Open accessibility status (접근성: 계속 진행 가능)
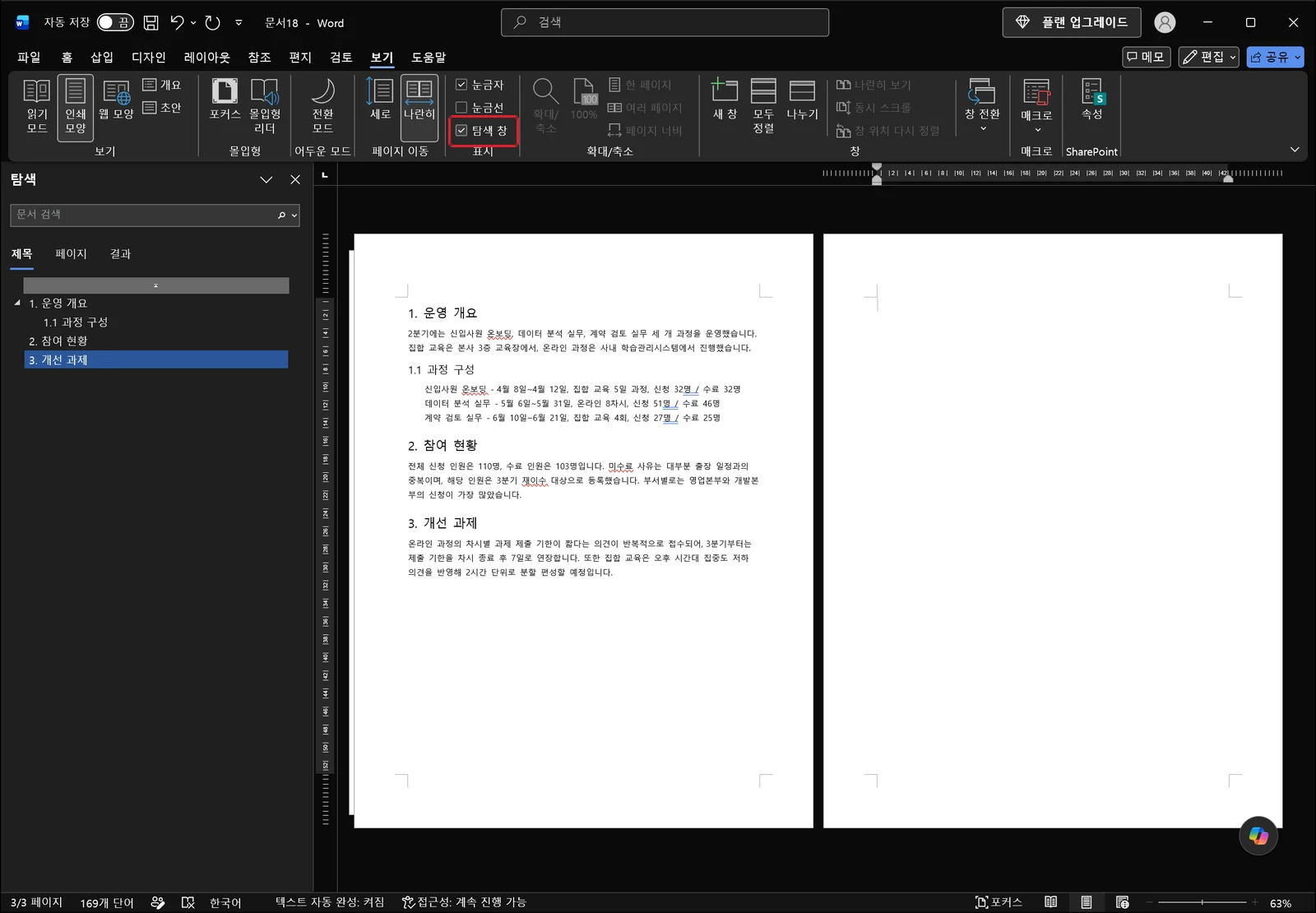Image resolution: width=1316 pixels, height=913 pixels. tap(464, 902)
